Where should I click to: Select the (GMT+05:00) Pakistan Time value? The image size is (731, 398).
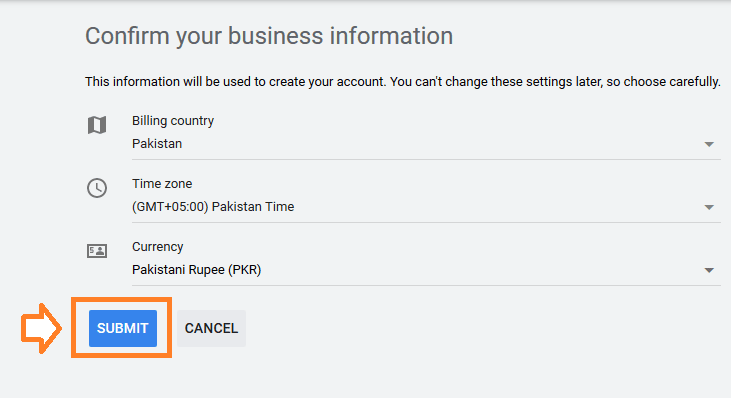coord(213,206)
